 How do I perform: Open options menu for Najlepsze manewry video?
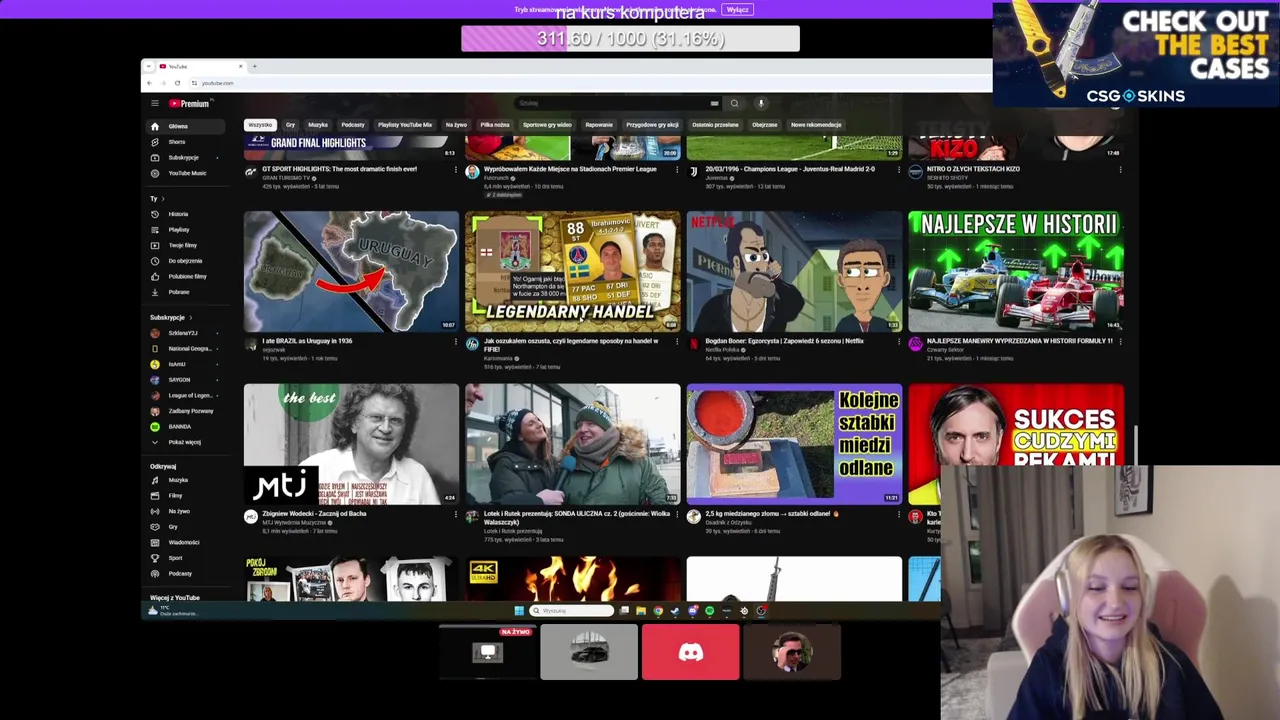point(1120,342)
